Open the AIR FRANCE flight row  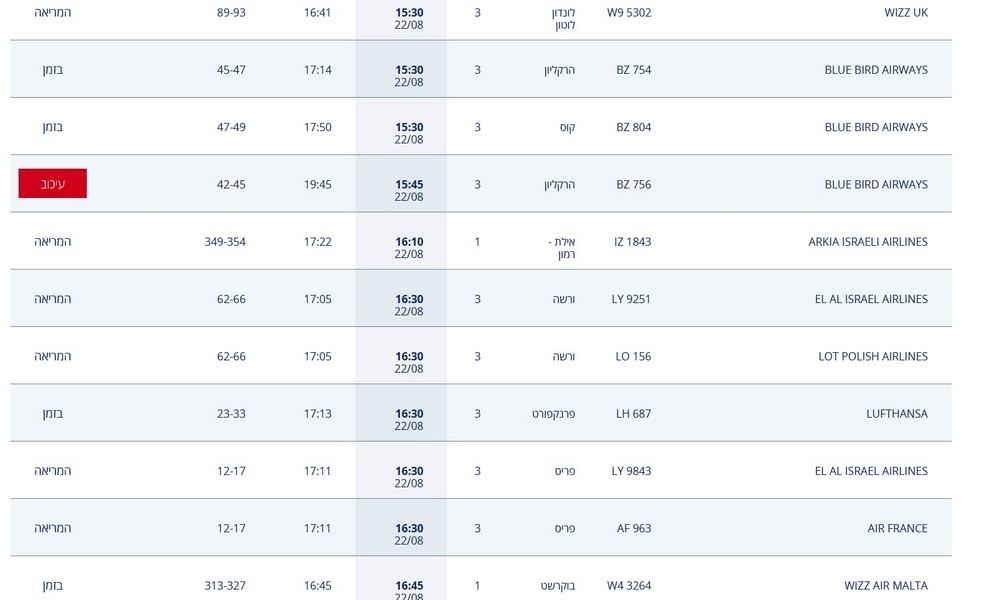(481, 527)
